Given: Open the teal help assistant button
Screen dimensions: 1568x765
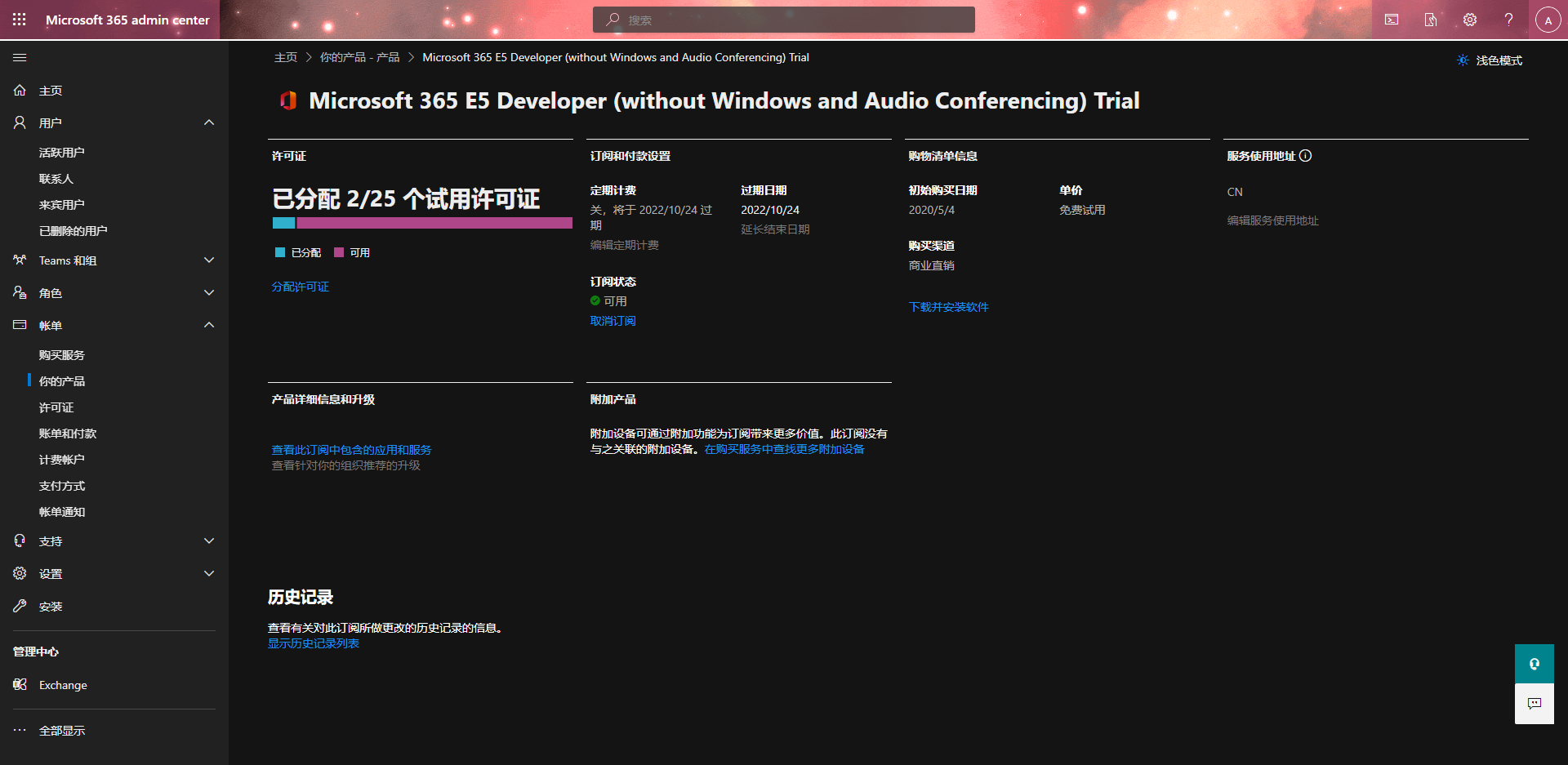Looking at the screenshot, I should pyautogui.click(x=1535, y=664).
